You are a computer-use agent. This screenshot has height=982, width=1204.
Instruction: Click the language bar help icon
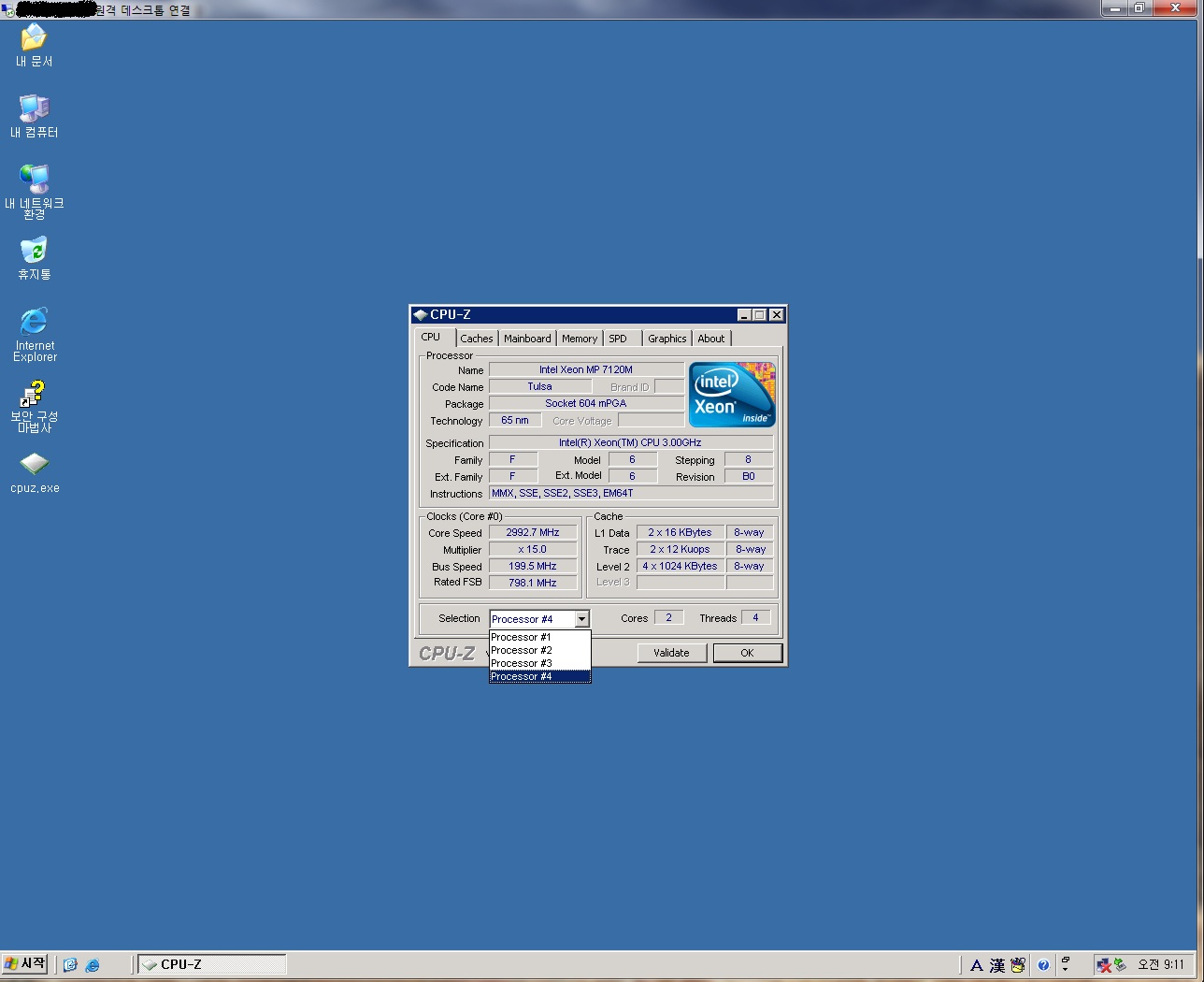1043,965
